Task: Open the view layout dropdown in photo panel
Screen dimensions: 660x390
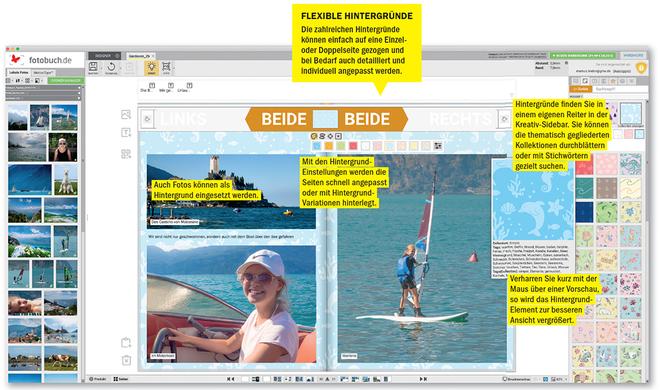Action: 9,80
